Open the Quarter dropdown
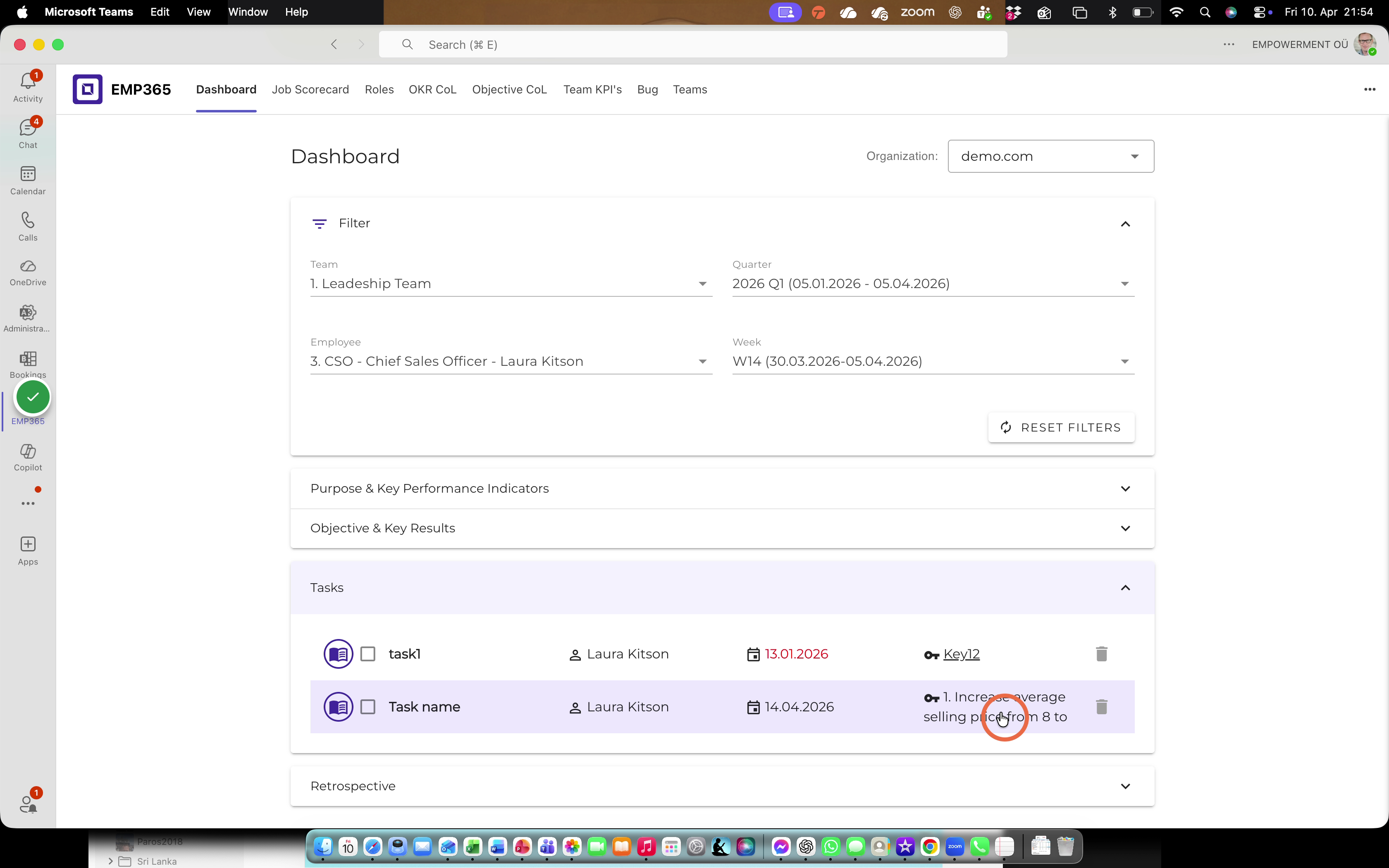This screenshot has width=1389, height=868. [x=933, y=284]
